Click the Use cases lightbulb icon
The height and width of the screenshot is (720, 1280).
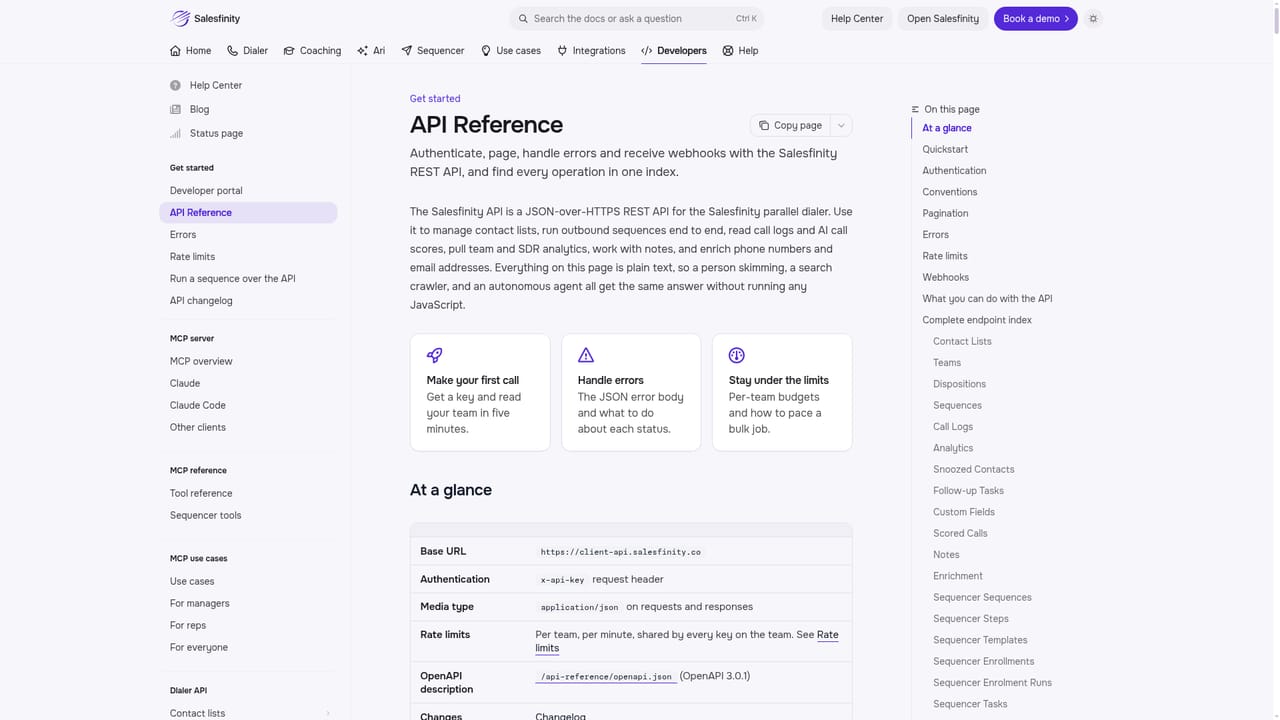coord(486,50)
